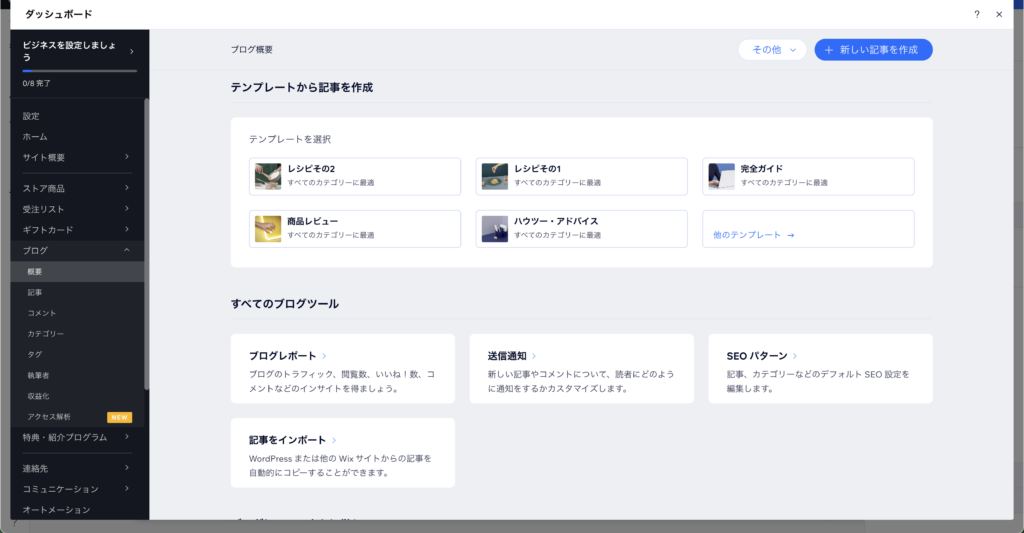Screen dimensions: 1024x533
Task: Click the sidebar vertical scrollbar
Action: [146, 244]
